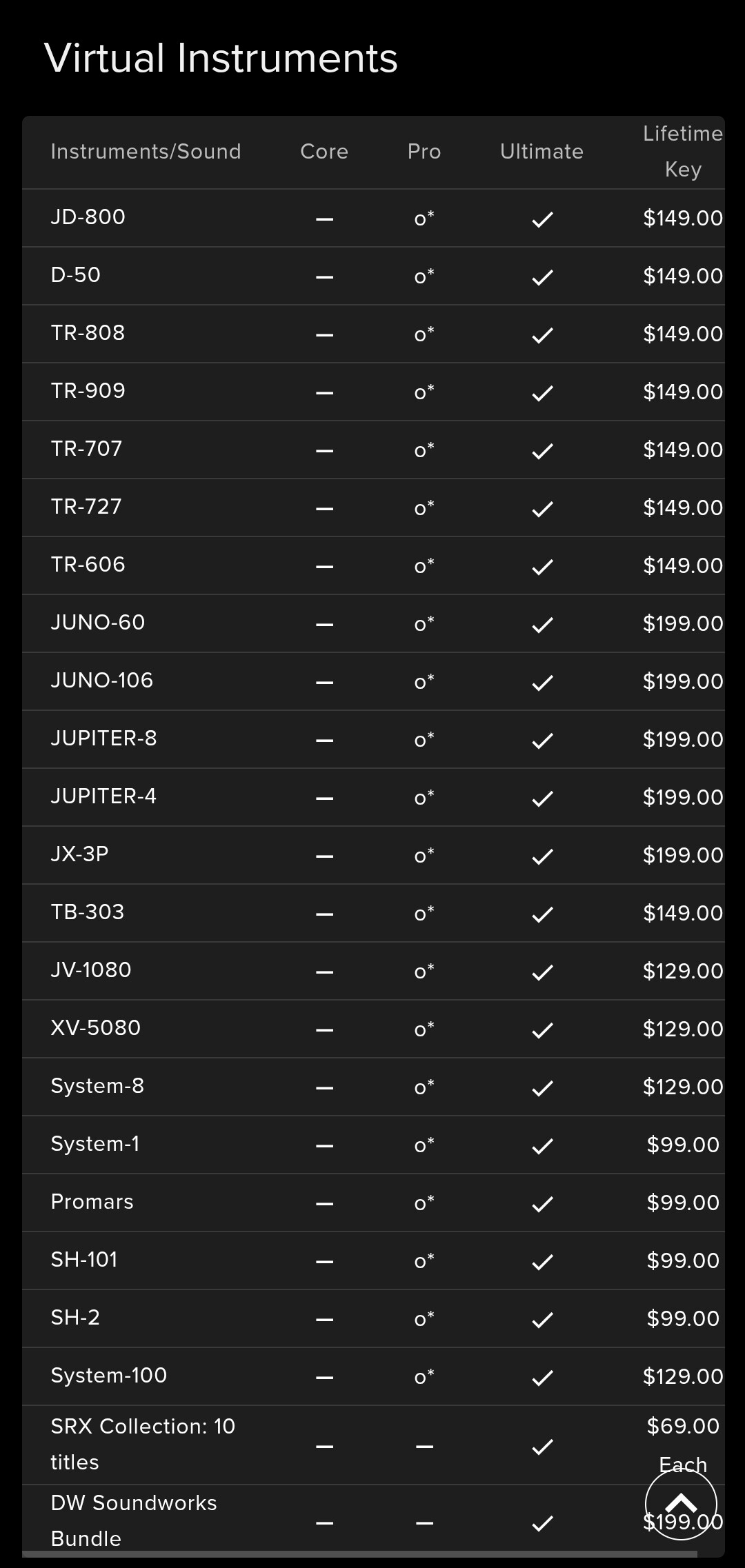The width and height of the screenshot is (745, 1568).
Task: Click the Ultimate checkmark for System-100
Action: (x=543, y=1378)
